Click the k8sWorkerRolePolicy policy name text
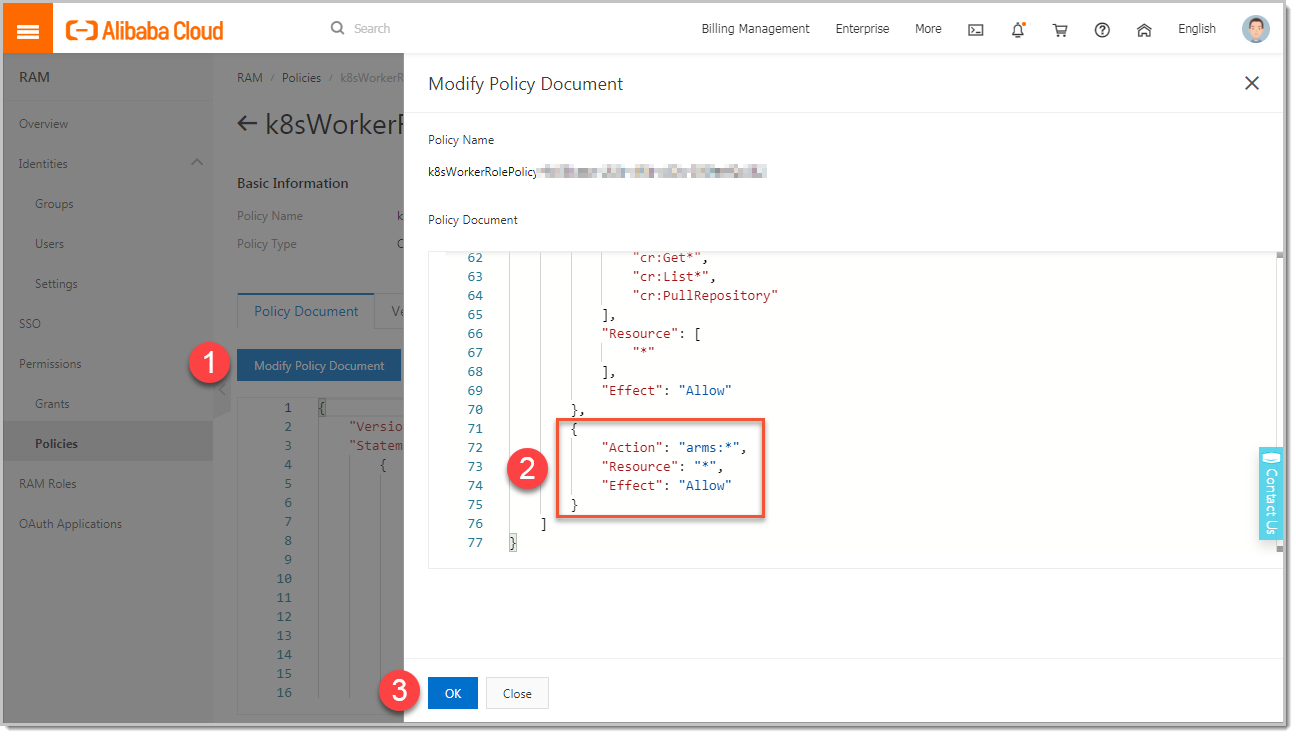 483,171
